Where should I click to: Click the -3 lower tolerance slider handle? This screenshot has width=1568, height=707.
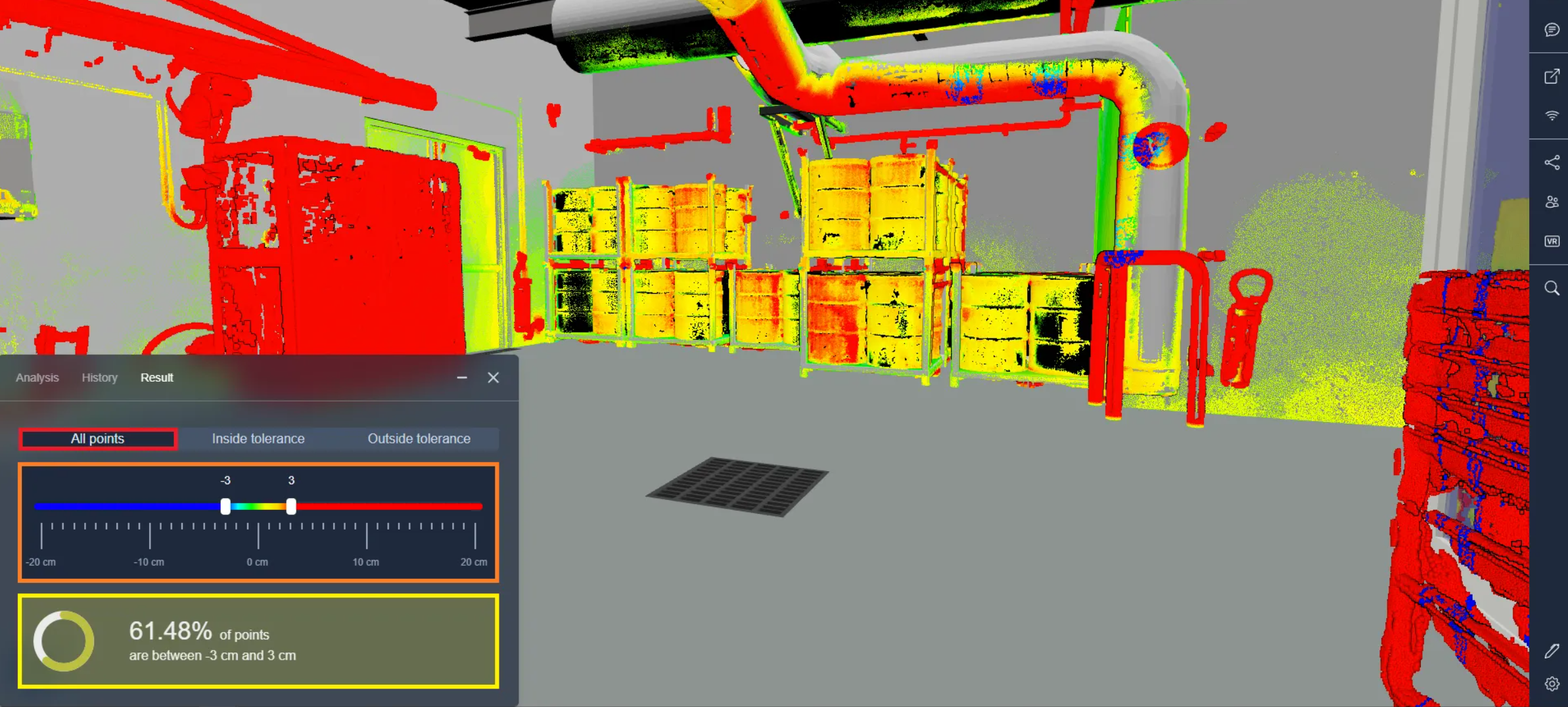(225, 506)
